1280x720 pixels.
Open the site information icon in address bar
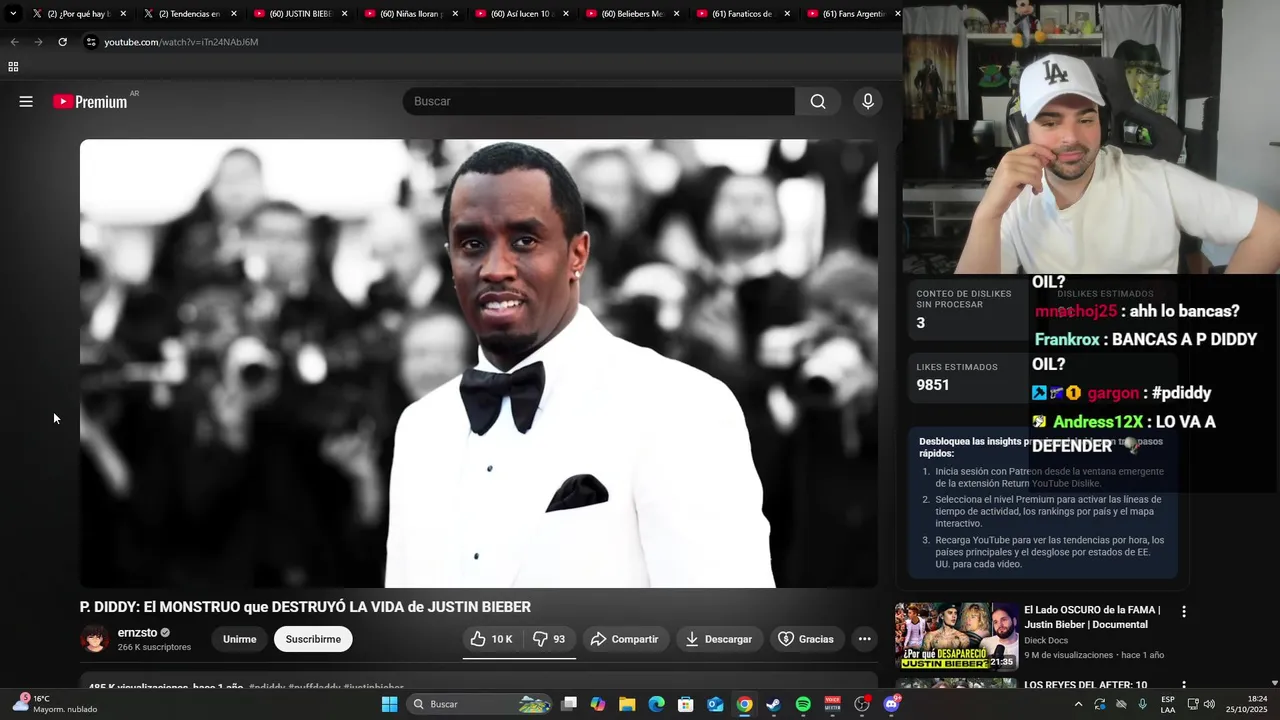point(91,42)
